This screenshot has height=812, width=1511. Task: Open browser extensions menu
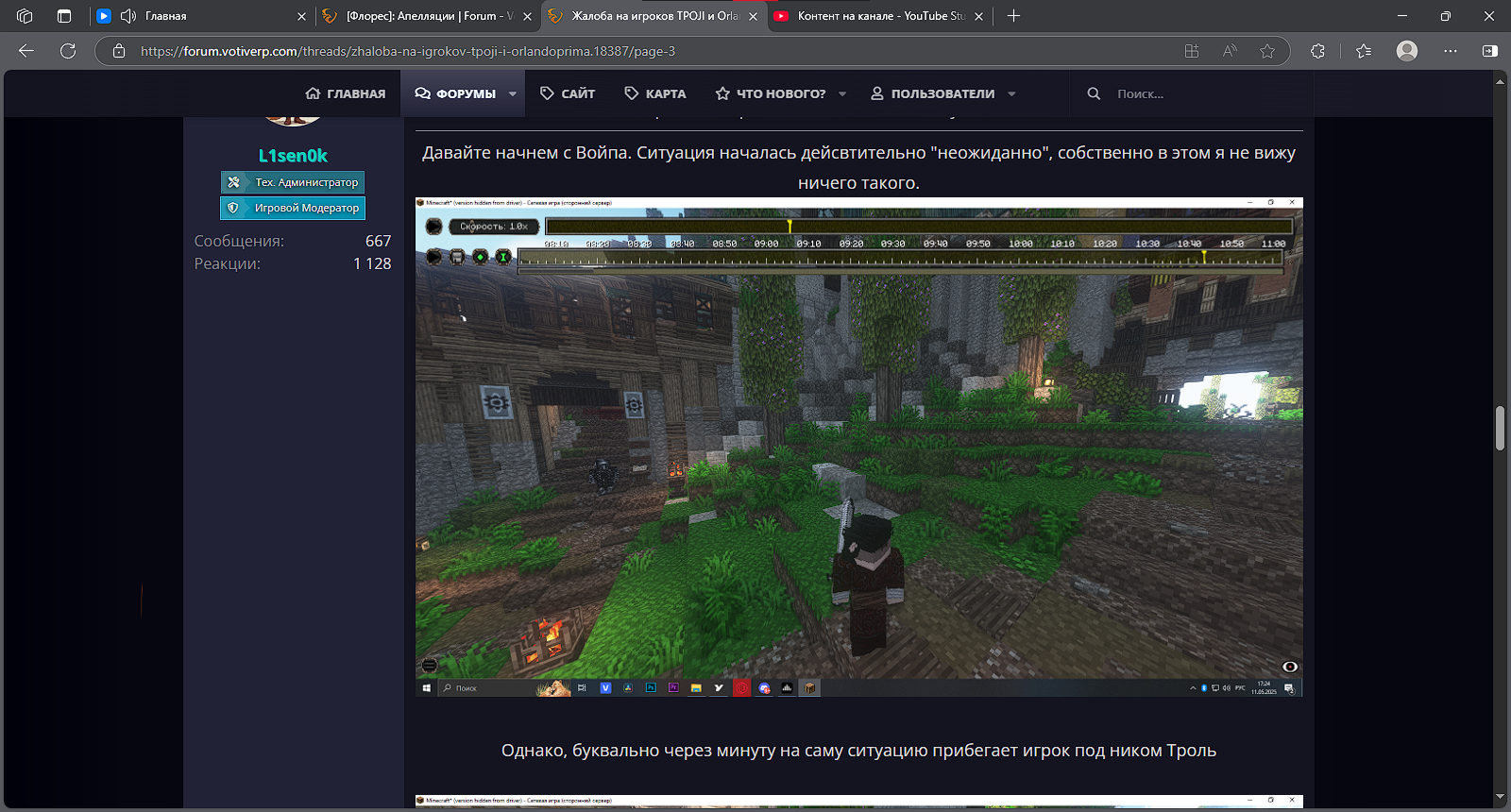click(1318, 51)
